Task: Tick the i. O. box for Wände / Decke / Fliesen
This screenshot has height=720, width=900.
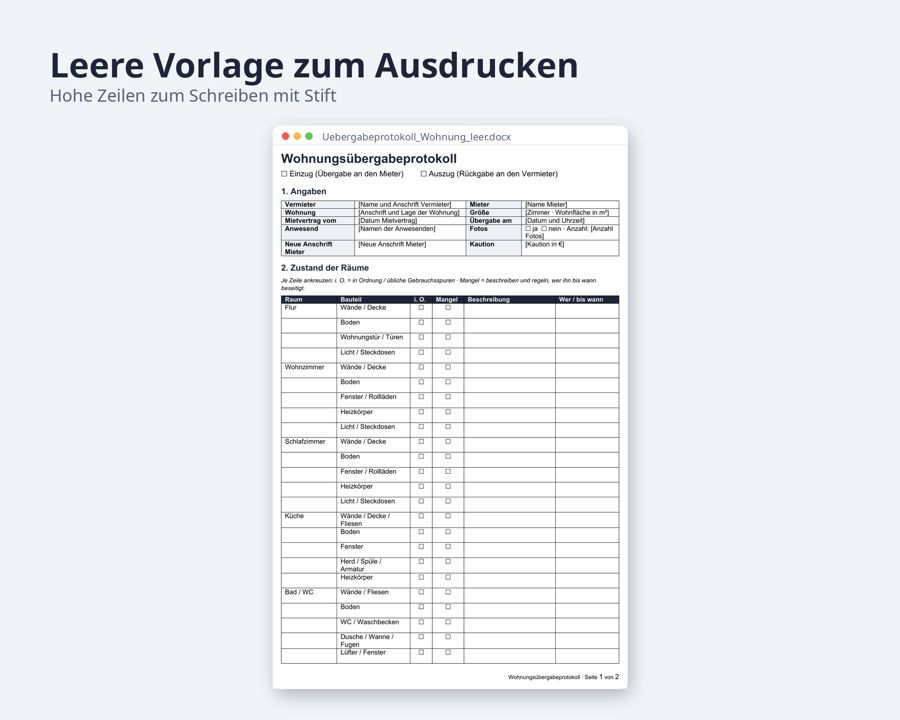Action: click(x=421, y=516)
